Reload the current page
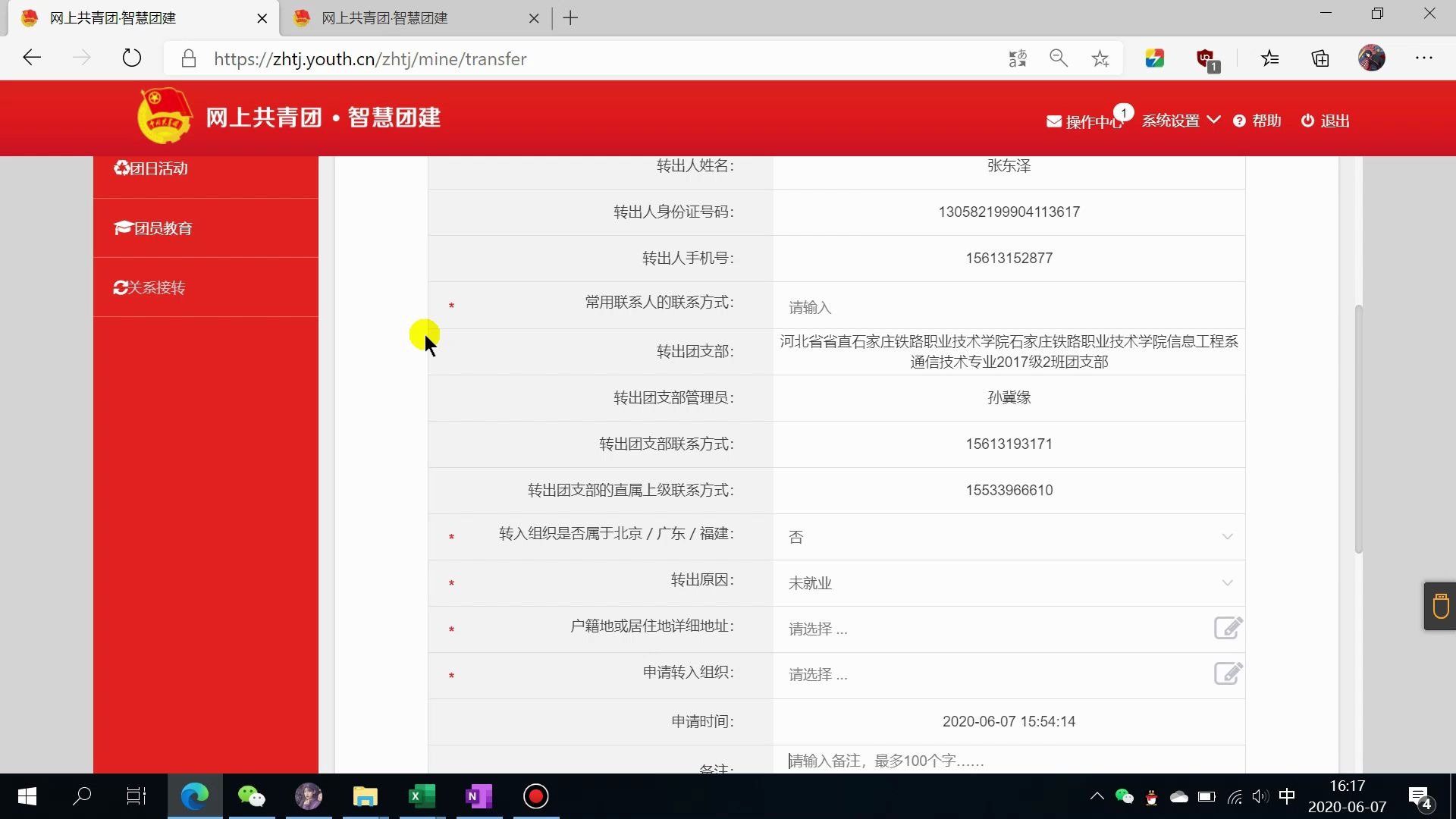Image resolution: width=1456 pixels, height=819 pixels. pos(131,58)
